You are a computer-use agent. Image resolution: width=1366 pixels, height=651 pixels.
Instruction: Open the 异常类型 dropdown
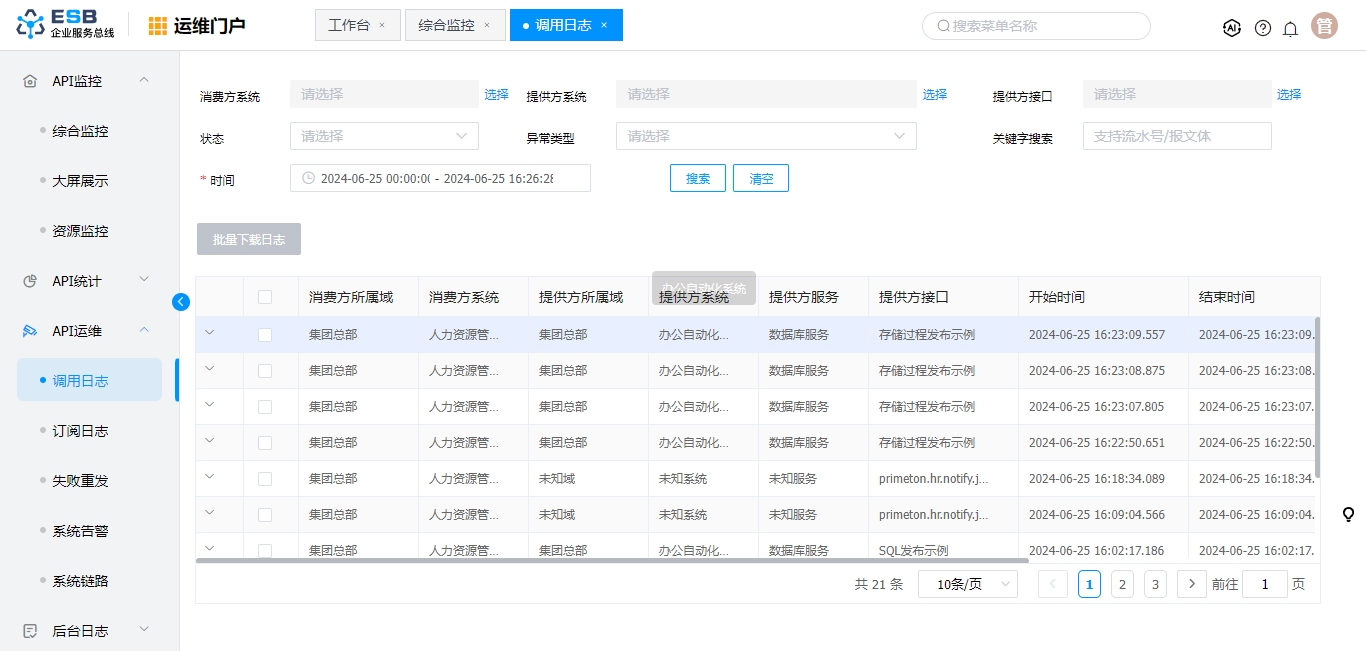[x=766, y=136]
